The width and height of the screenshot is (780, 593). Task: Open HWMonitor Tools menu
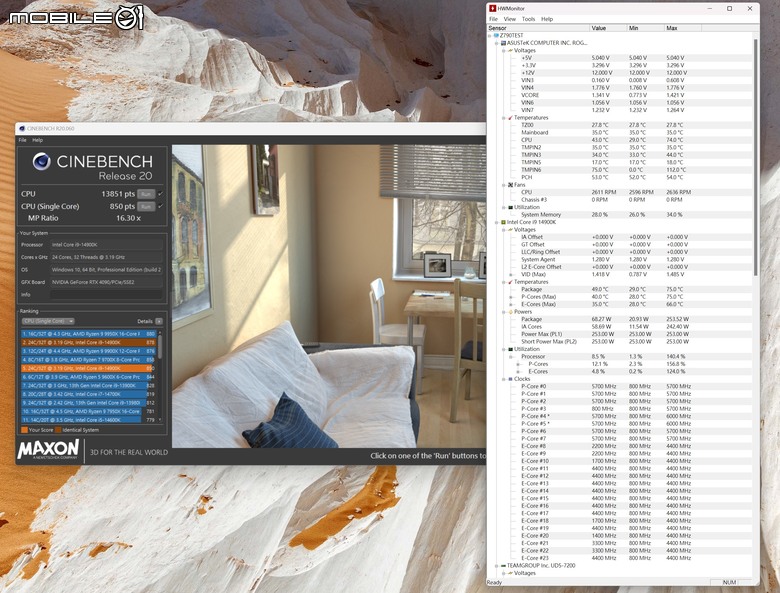click(528, 19)
